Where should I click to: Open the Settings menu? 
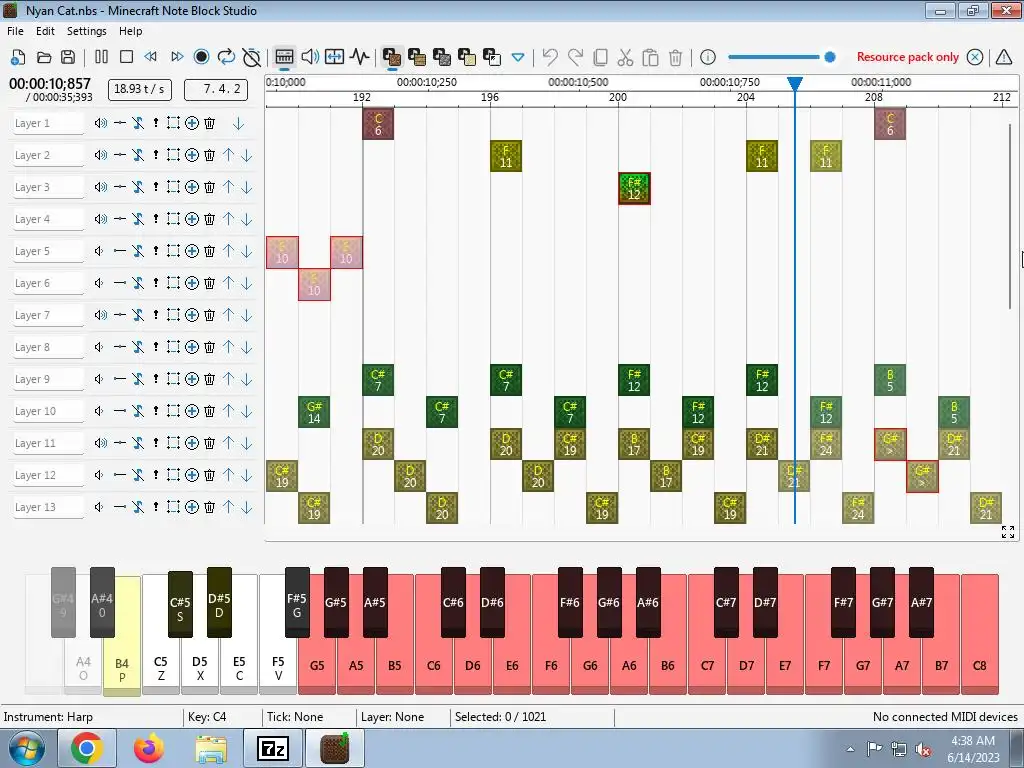pos(86,31)
